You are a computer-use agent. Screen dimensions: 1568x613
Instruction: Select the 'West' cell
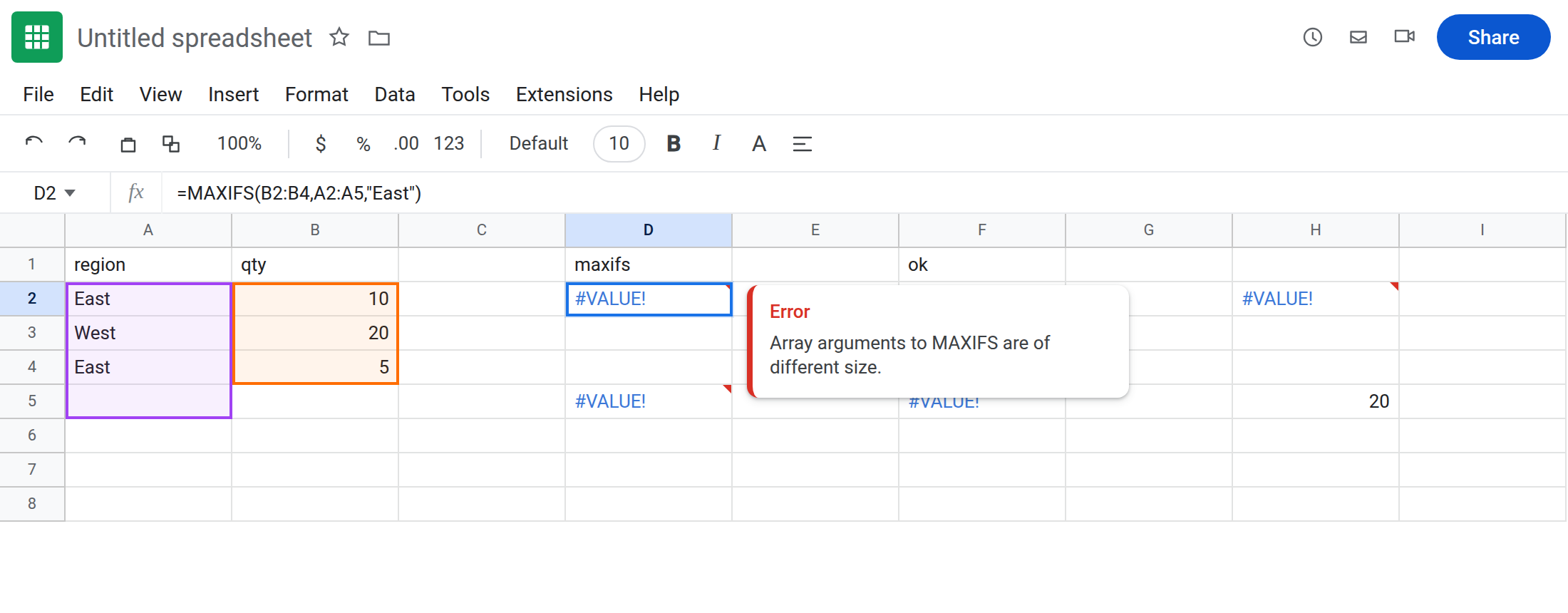148,333
